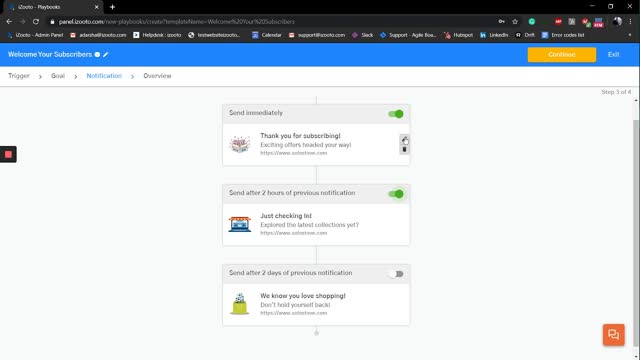Close the iZooto - Playbooks tab
Screen dimensions: 640x360
(97, 7)
